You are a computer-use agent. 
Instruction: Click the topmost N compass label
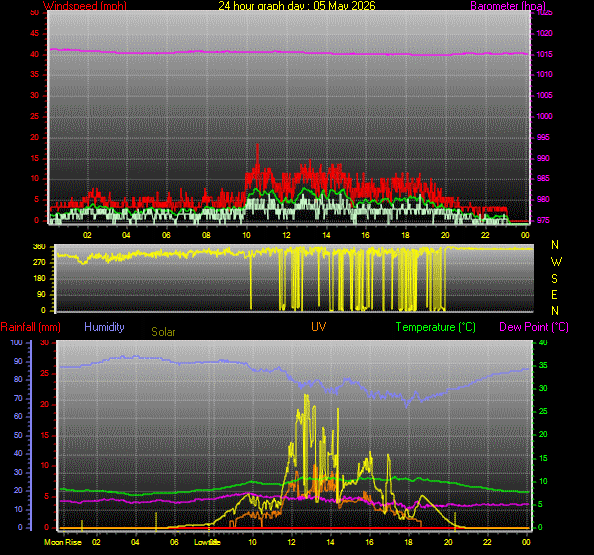(555, 245)
